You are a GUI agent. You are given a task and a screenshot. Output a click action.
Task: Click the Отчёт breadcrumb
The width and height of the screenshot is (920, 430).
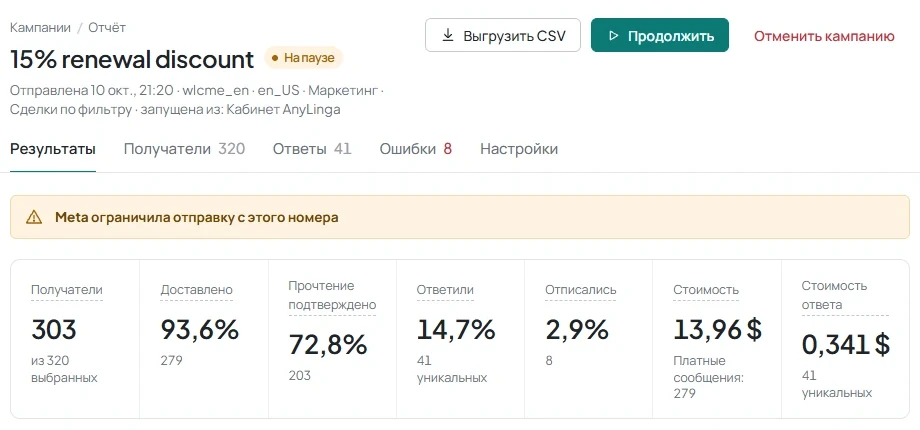[x=107, y=28]
